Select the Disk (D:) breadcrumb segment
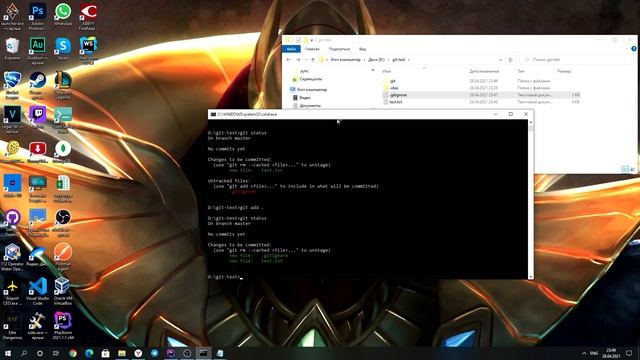Screen dimensions: 640x360 [376, 60]
